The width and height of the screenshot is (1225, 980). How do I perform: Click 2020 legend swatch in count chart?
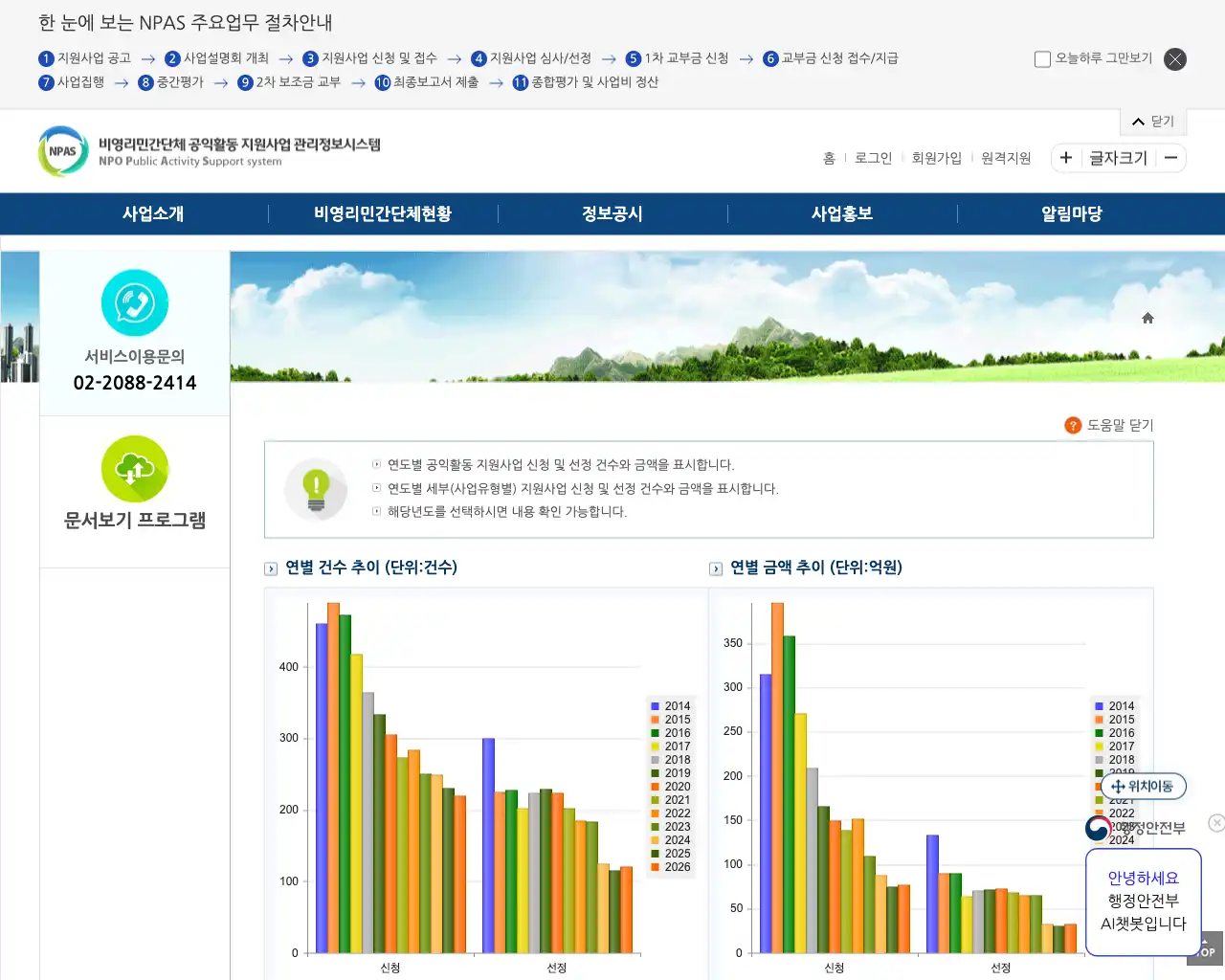pos(656,787)
